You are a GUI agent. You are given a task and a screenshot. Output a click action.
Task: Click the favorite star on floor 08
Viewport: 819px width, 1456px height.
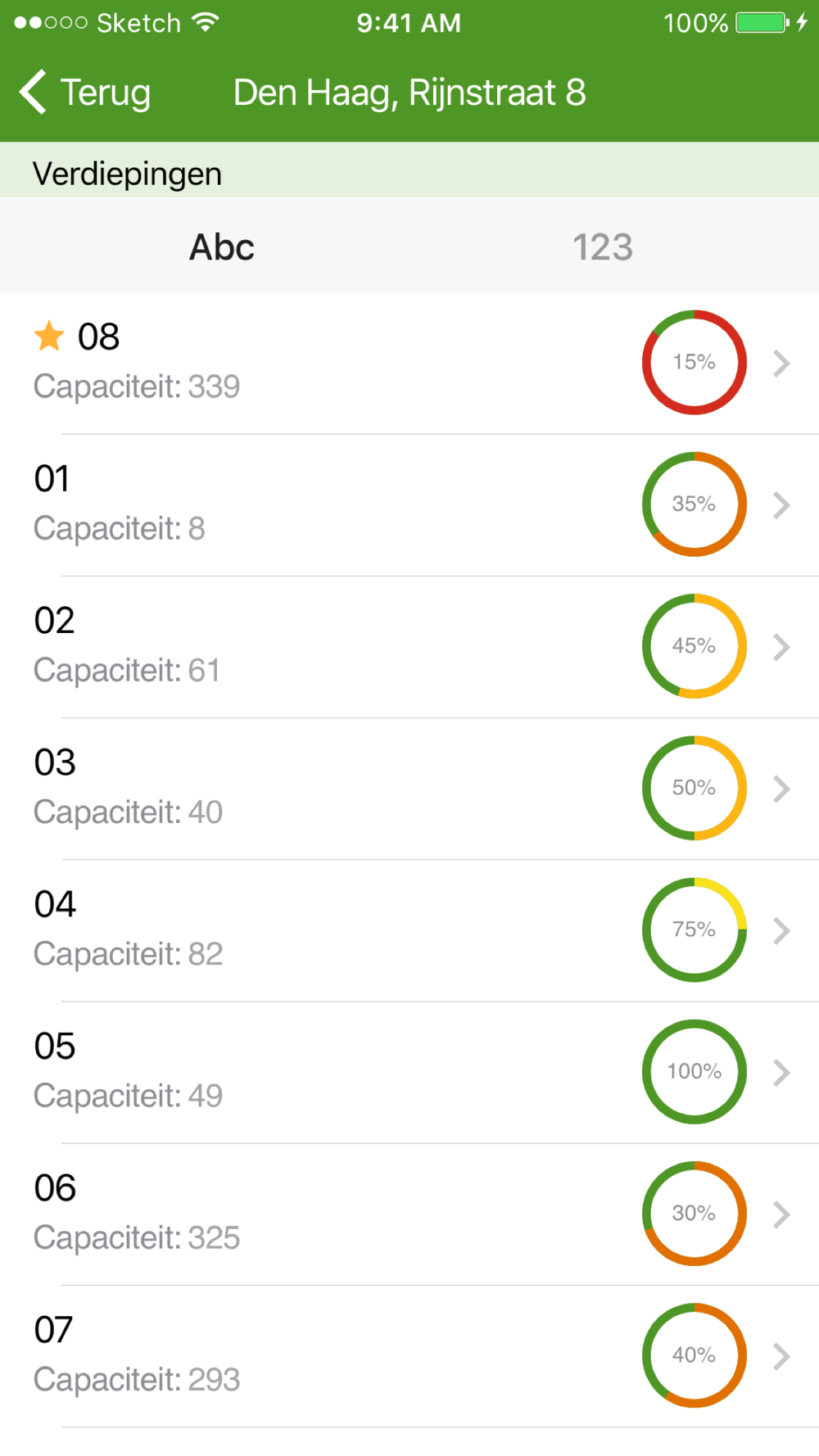[49, 336]
